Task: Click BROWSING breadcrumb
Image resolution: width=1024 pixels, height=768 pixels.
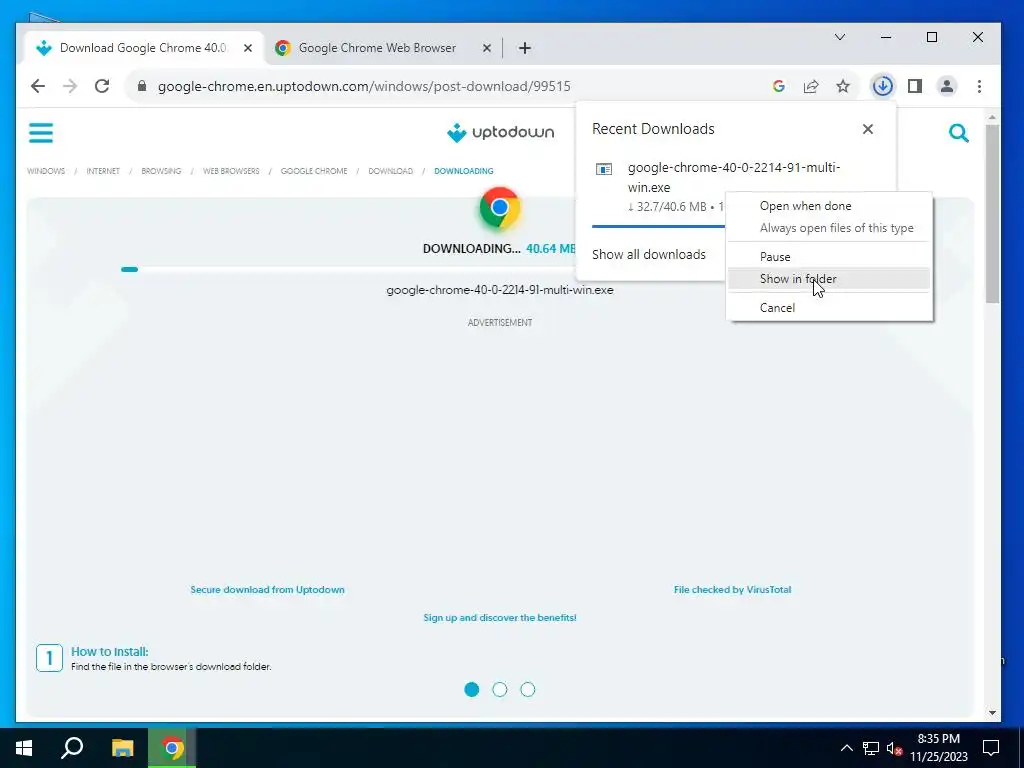Action: (x=161, y=171)
